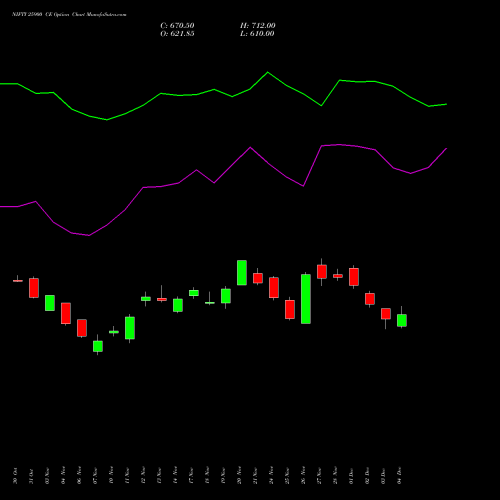
Task: Click the 20 Nov date label
Action: (x=239, y=476)
